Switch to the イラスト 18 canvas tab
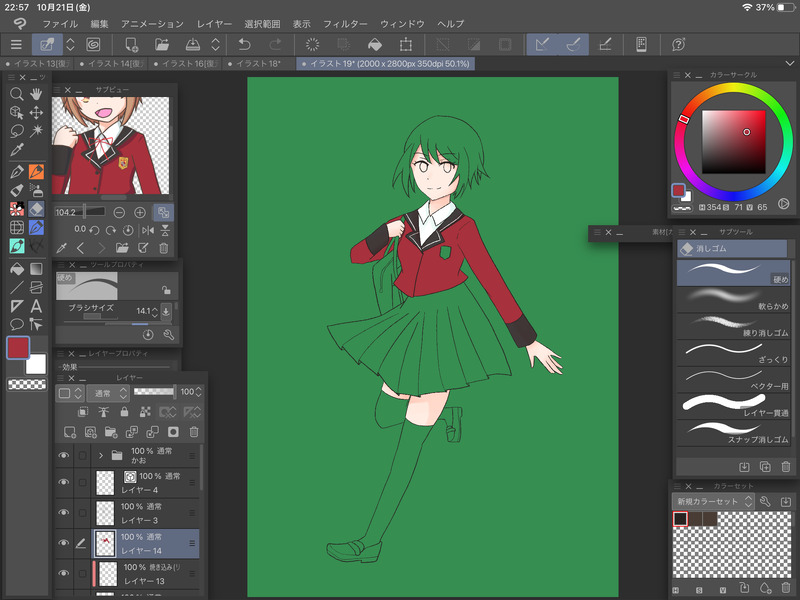Image resolution: width=800 pixels, height=600 pixels. [x=258, y=63]
